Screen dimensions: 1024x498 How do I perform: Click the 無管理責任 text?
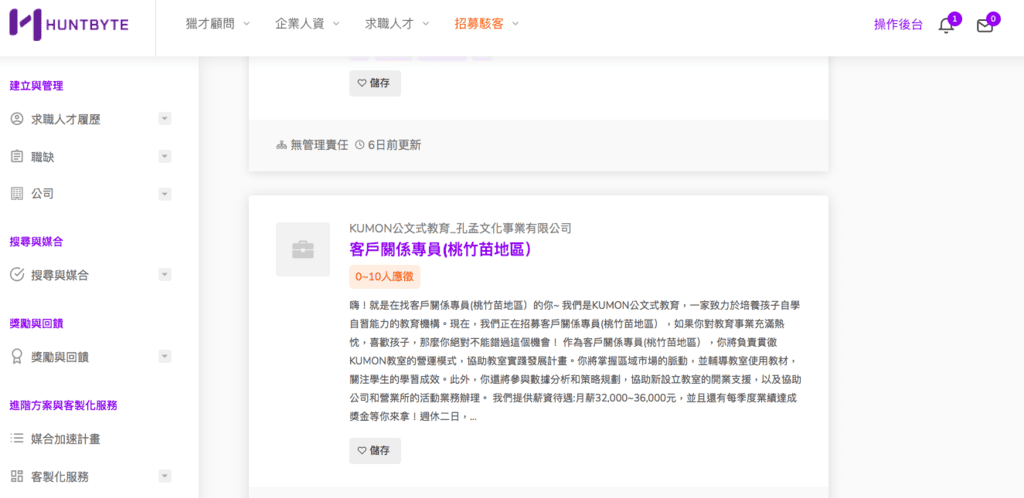[x=319, y=145]
